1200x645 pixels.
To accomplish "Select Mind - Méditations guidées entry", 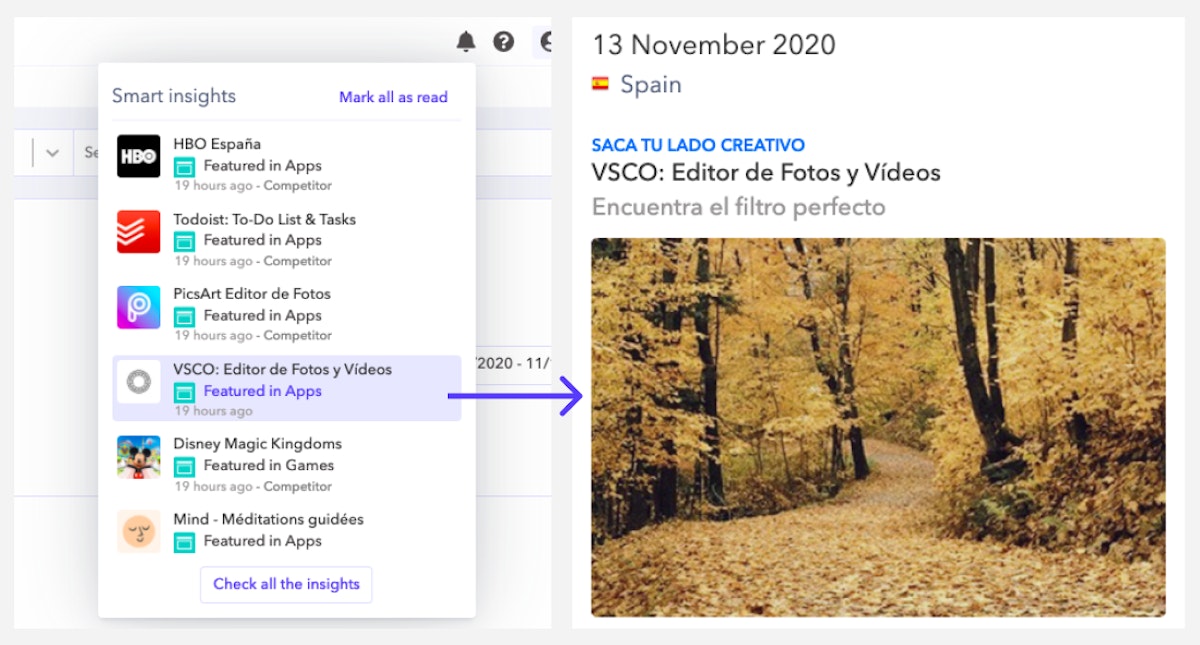I will [268, 519].
